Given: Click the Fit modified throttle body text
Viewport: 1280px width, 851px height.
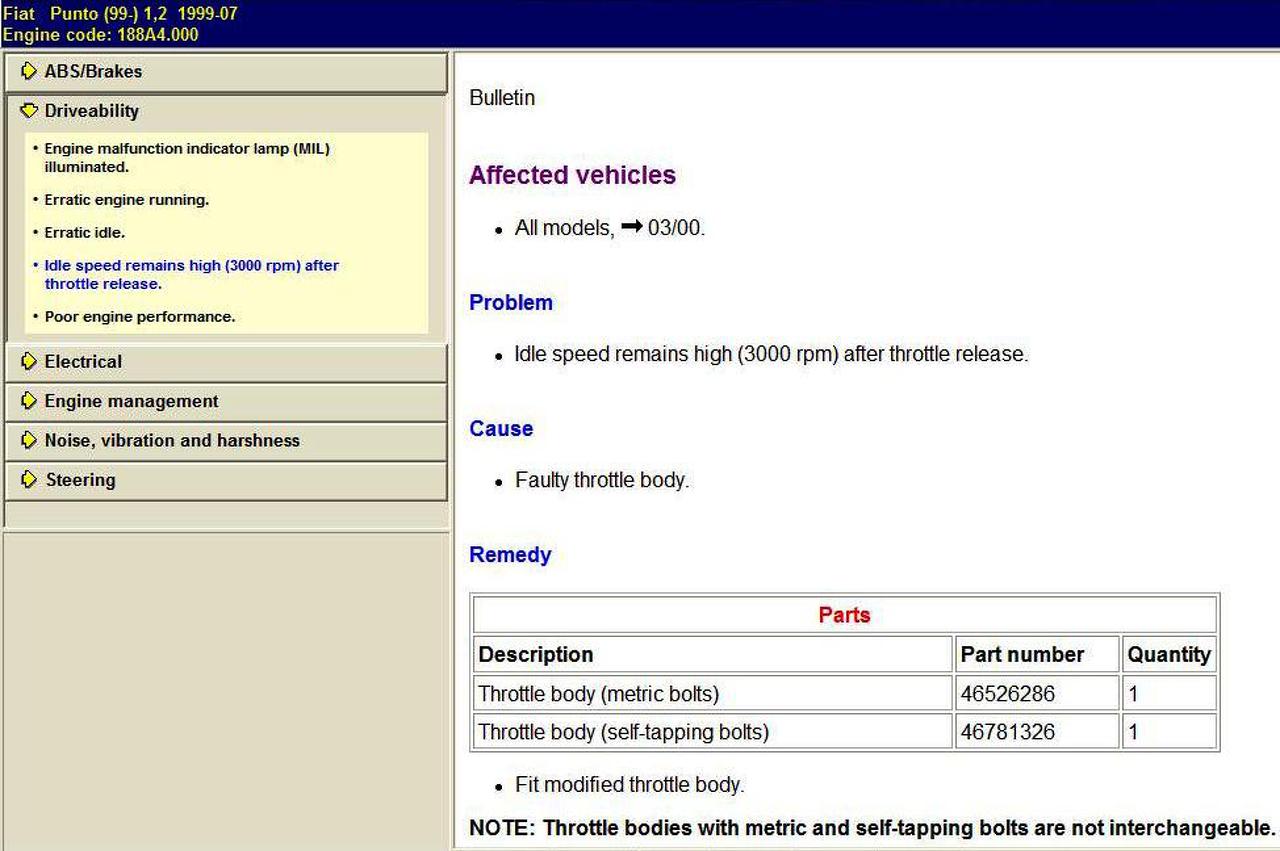Looking at the screenshot, I should click(x=630, y=785).
